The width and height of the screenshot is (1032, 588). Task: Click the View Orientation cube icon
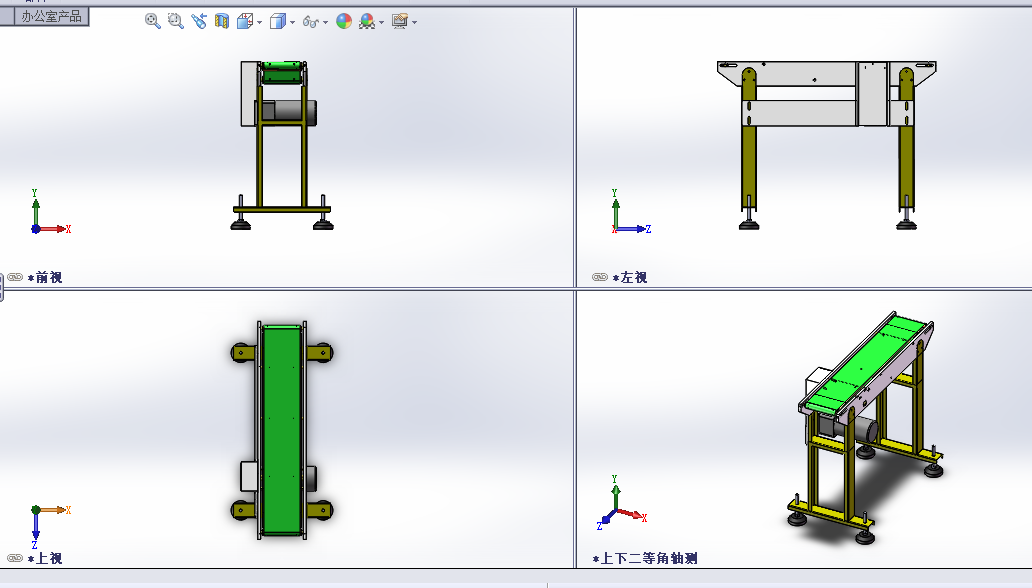[x=245, y=21]
